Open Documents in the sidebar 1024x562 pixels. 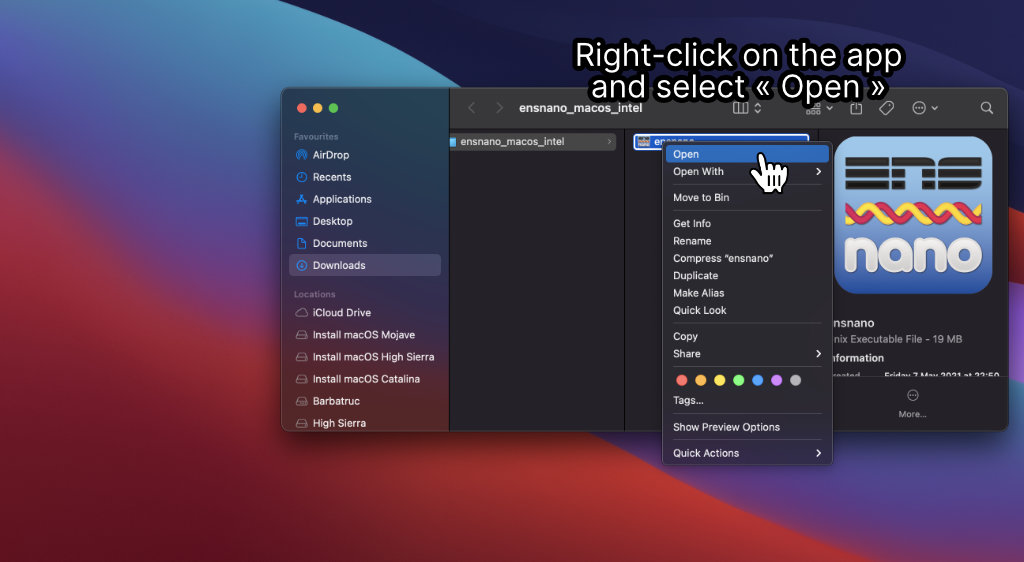(364, 243)
